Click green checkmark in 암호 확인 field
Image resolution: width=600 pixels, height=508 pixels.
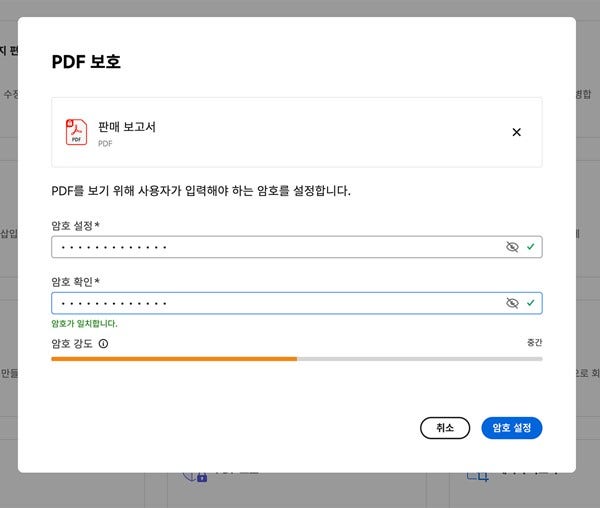pos(531,302)
